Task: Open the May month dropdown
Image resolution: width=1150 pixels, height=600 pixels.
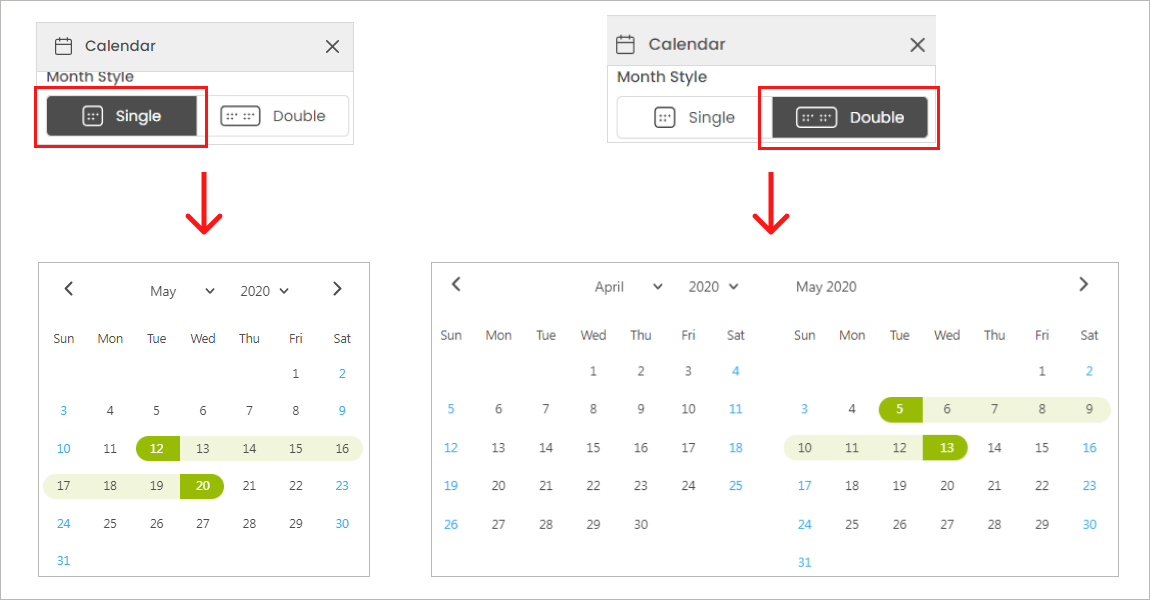Action: click(182, 291)
